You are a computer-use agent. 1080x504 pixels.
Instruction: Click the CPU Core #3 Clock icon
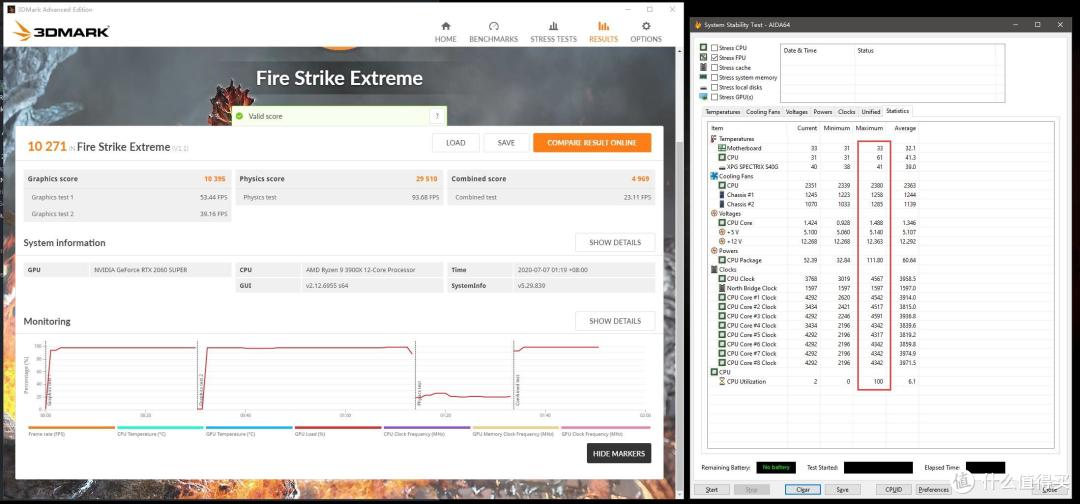[722, 316]
